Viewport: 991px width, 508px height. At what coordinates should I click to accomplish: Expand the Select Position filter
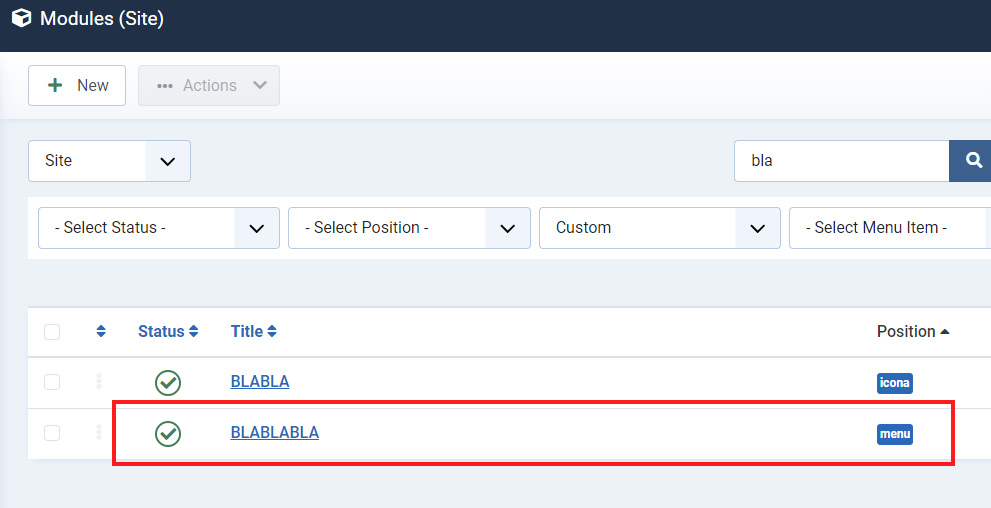[x=408, y=228]
